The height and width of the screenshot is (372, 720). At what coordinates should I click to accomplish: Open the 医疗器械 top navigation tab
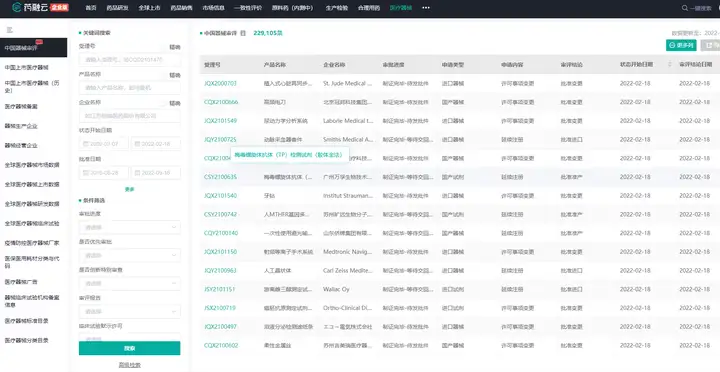[400, 8]
